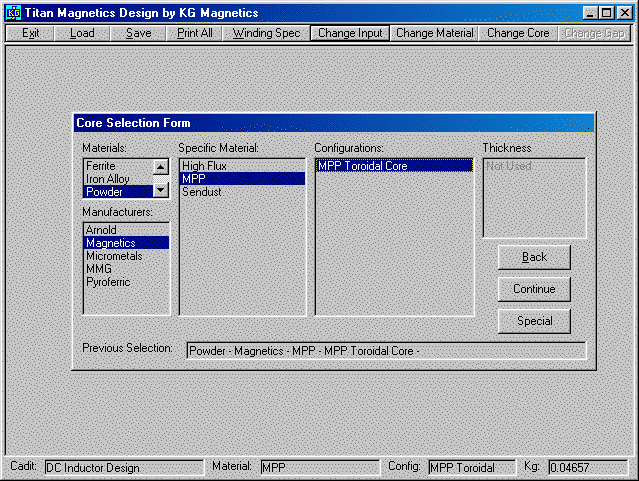Click the Change Material button
The height and width of the screenshot is (481, 639).
pyautogui.click(x=434, y=33)
